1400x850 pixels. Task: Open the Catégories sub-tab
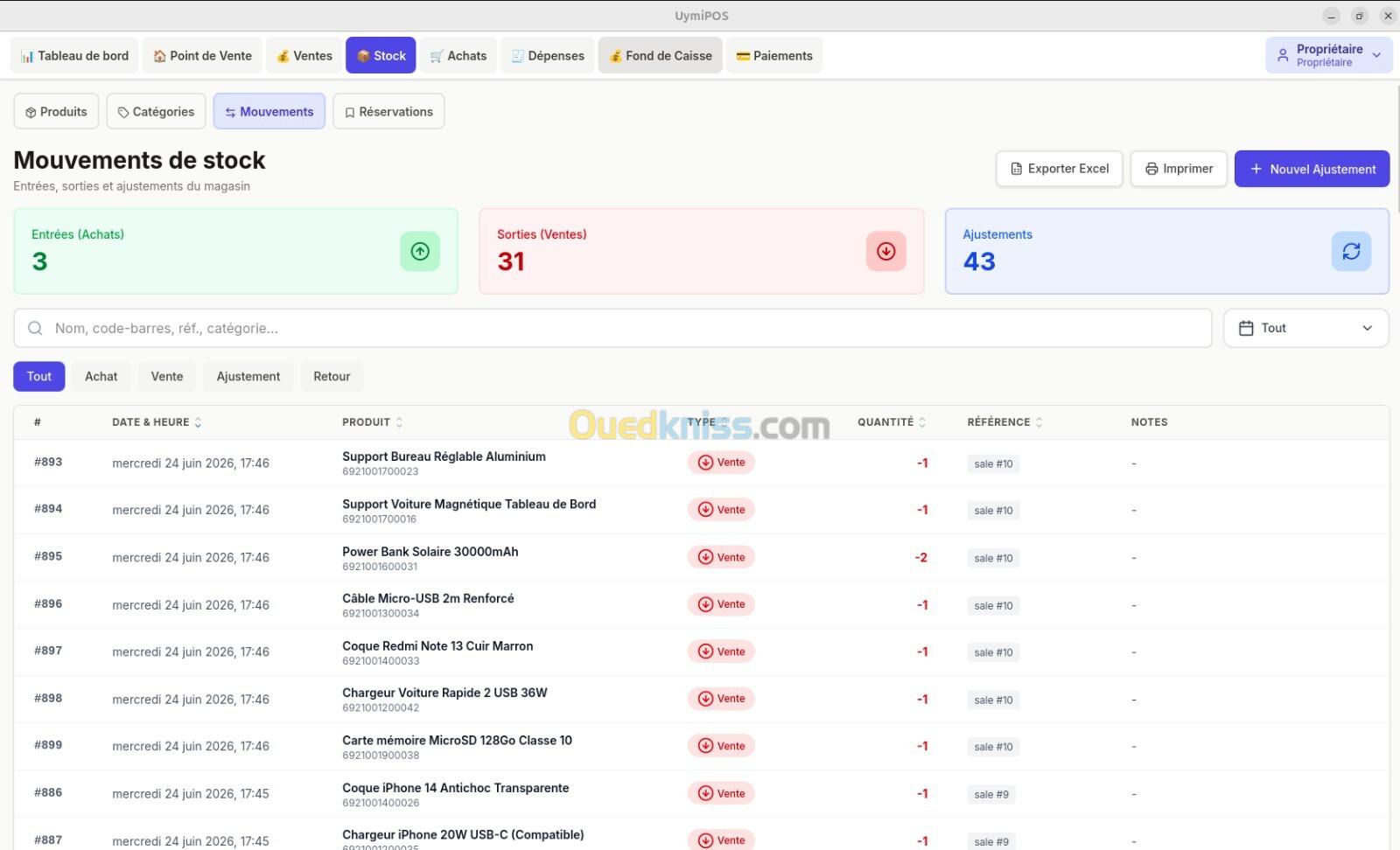pyautogui.click(x=156, y=111)
